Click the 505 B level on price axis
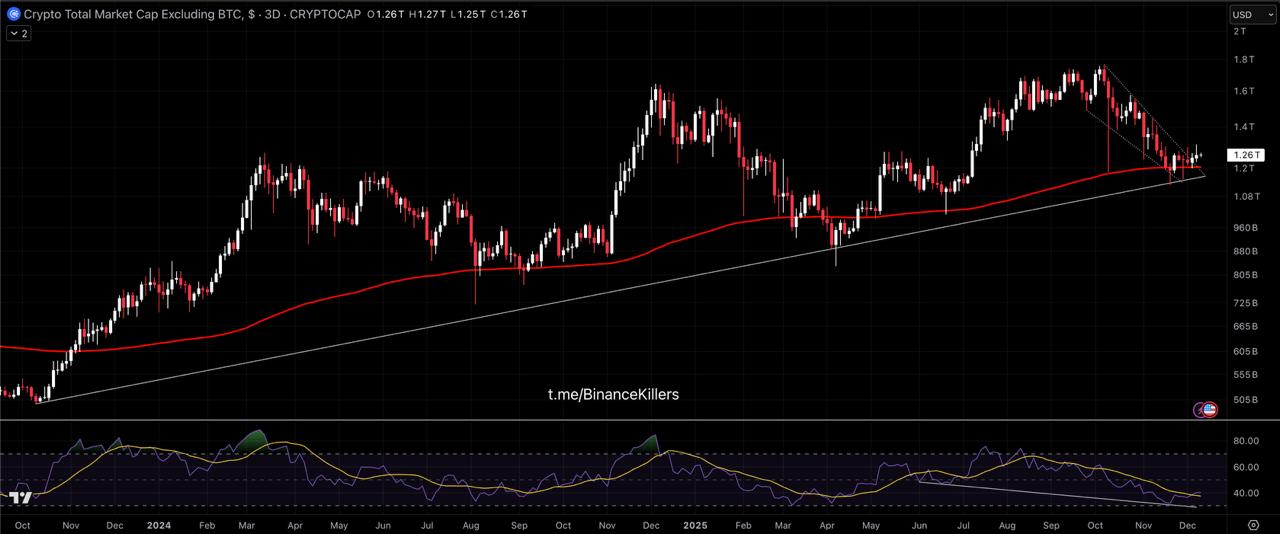This screenshot has height=534, width=1280. [x=1246, y=401]
